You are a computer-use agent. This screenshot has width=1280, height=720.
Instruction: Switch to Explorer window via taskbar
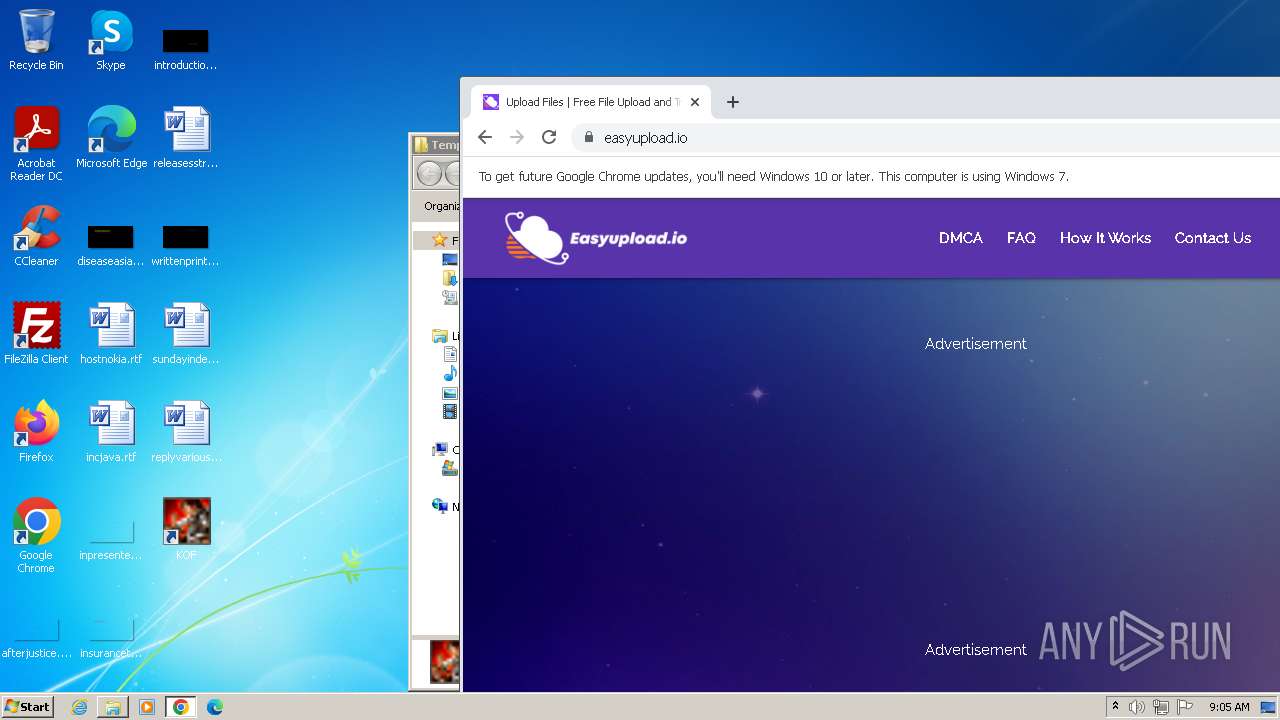pyautogui.click(x=113, y=707)
